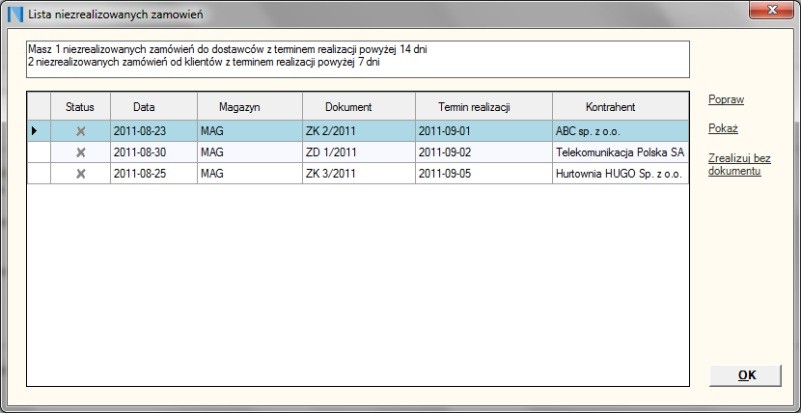
Task: Click the X status icon for ZK 3/2011
Action: (x=81, y=174)
